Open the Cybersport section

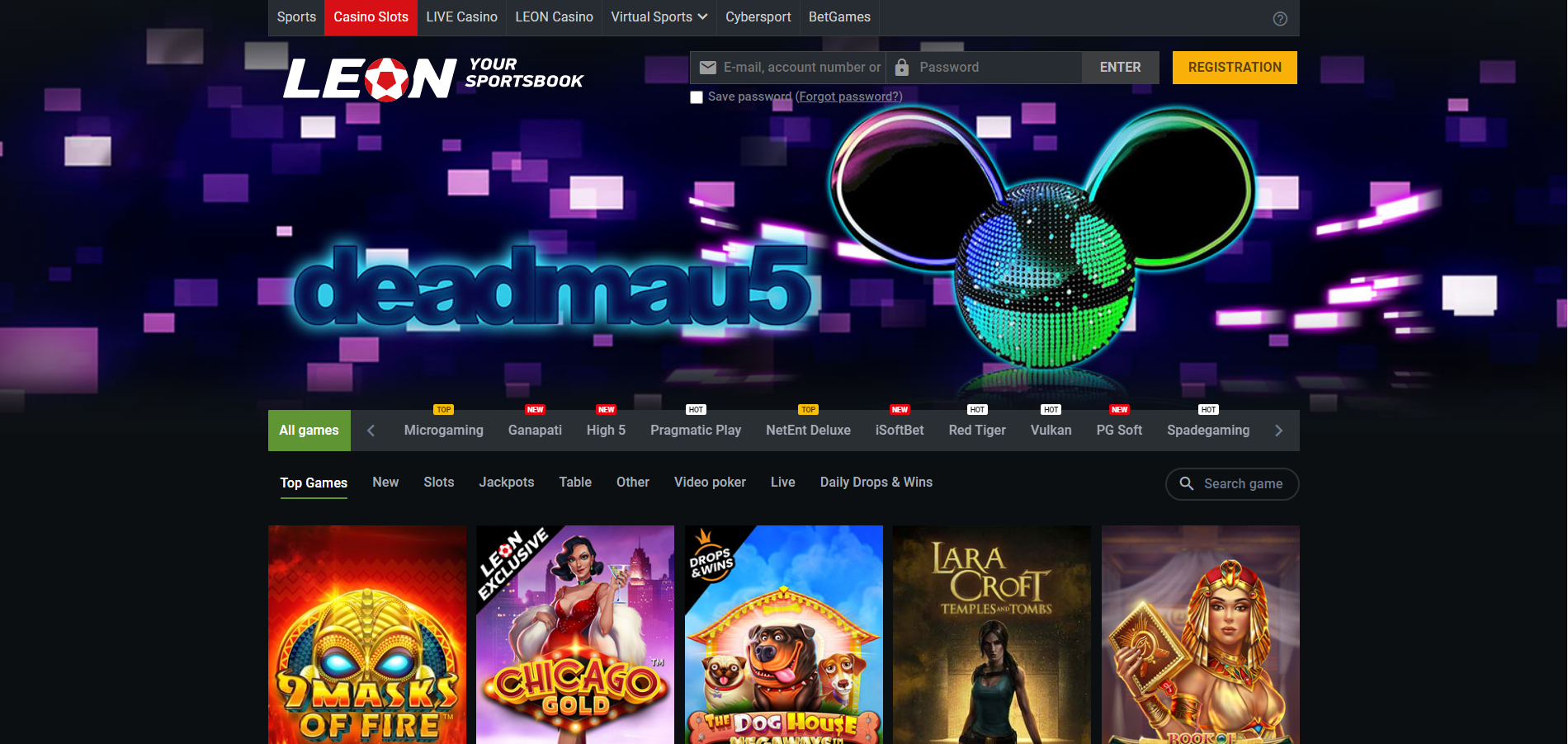758,17
